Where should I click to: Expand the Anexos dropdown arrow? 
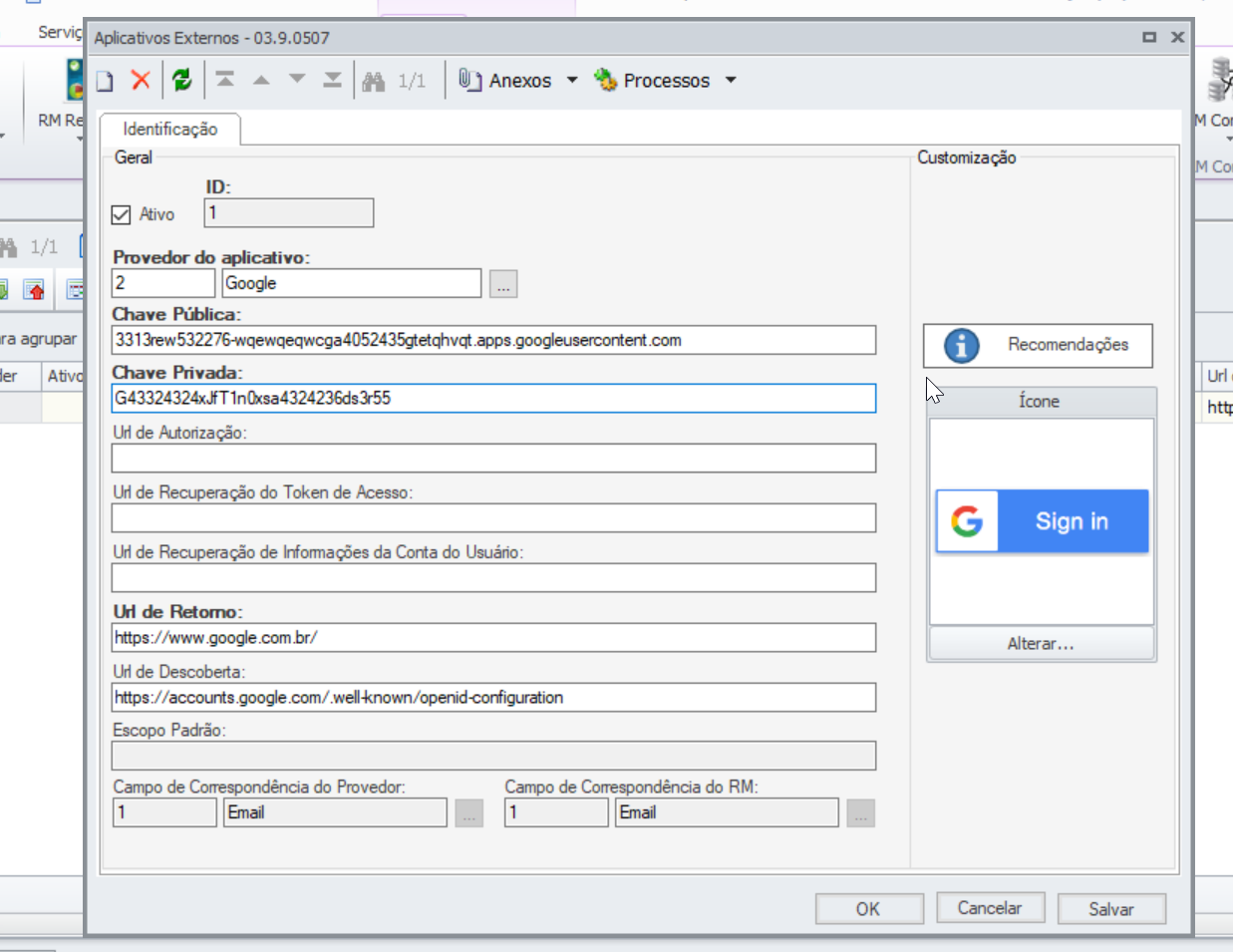click(x=572, y=80)
